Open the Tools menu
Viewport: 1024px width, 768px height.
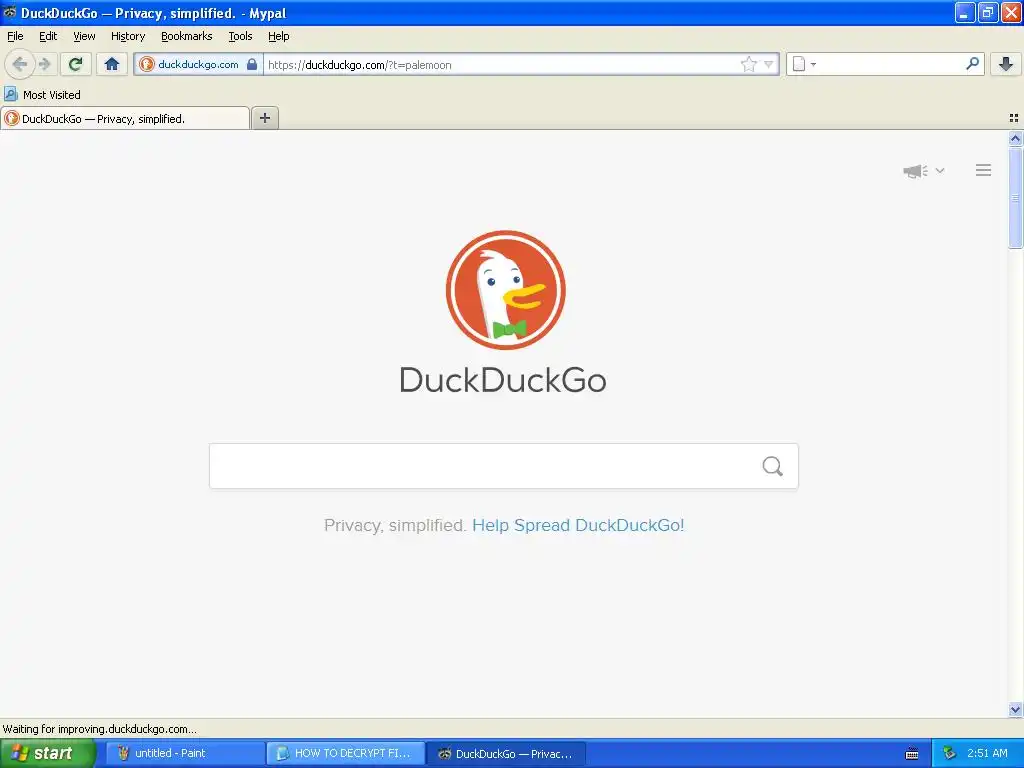point(240,36)
